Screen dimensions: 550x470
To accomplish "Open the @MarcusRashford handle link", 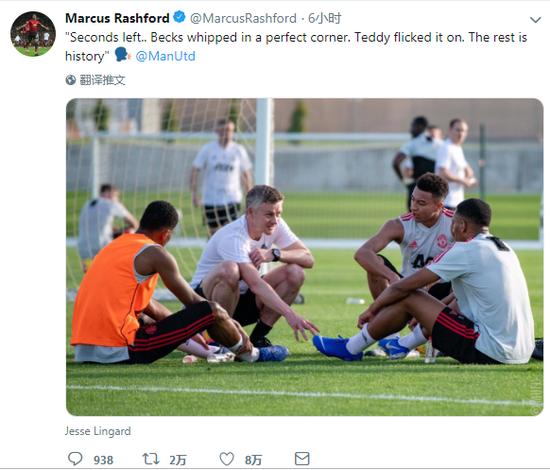I will 243,18.
